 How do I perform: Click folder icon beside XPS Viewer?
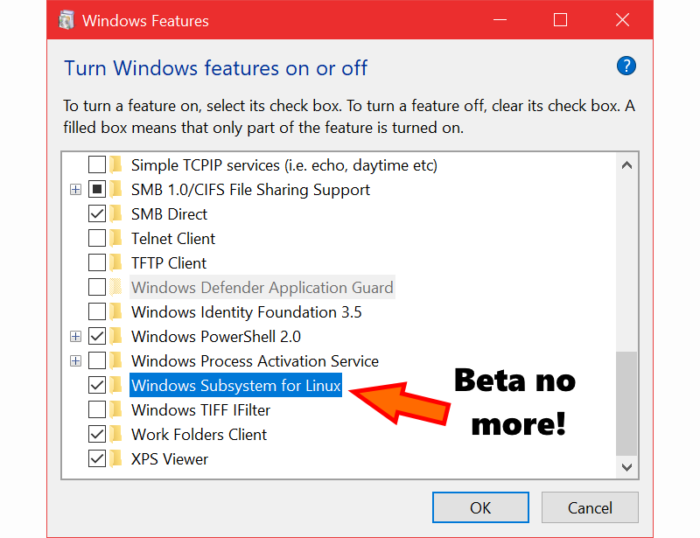point(116,459)
